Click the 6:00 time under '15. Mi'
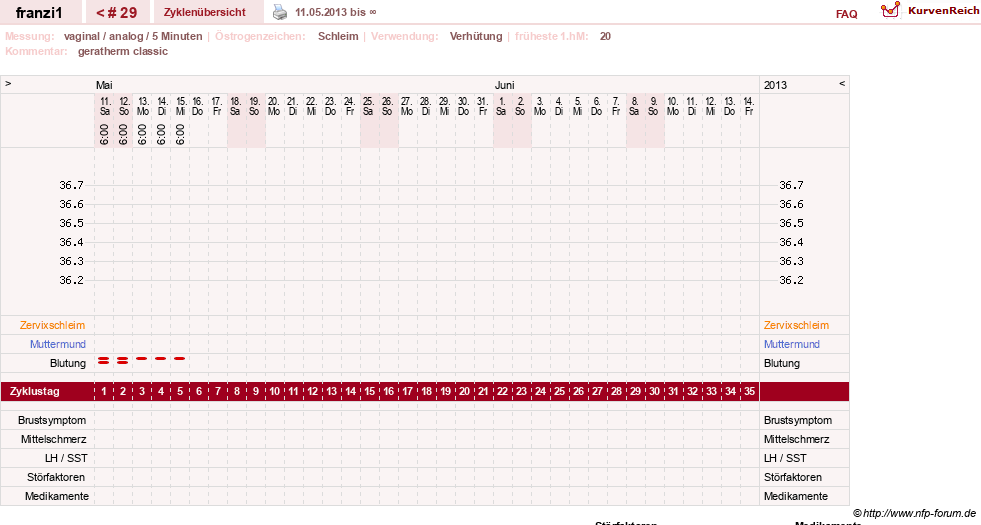 [x=180, y=135]
